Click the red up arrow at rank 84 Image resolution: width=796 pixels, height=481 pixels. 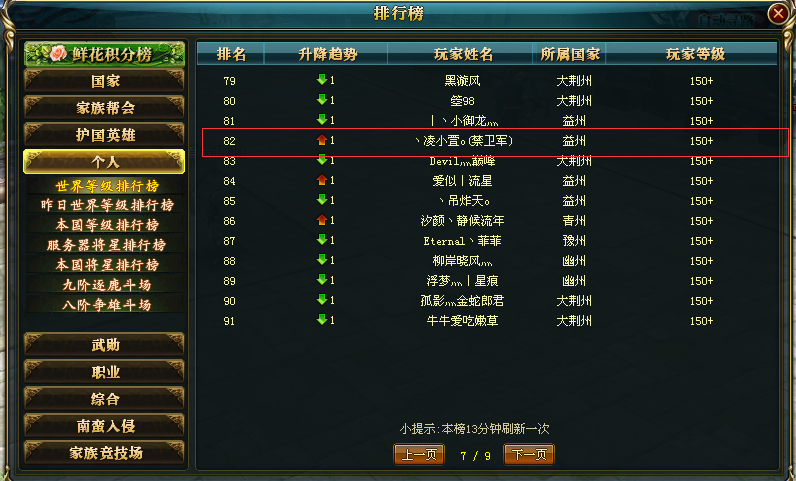(x=321, y=180)
